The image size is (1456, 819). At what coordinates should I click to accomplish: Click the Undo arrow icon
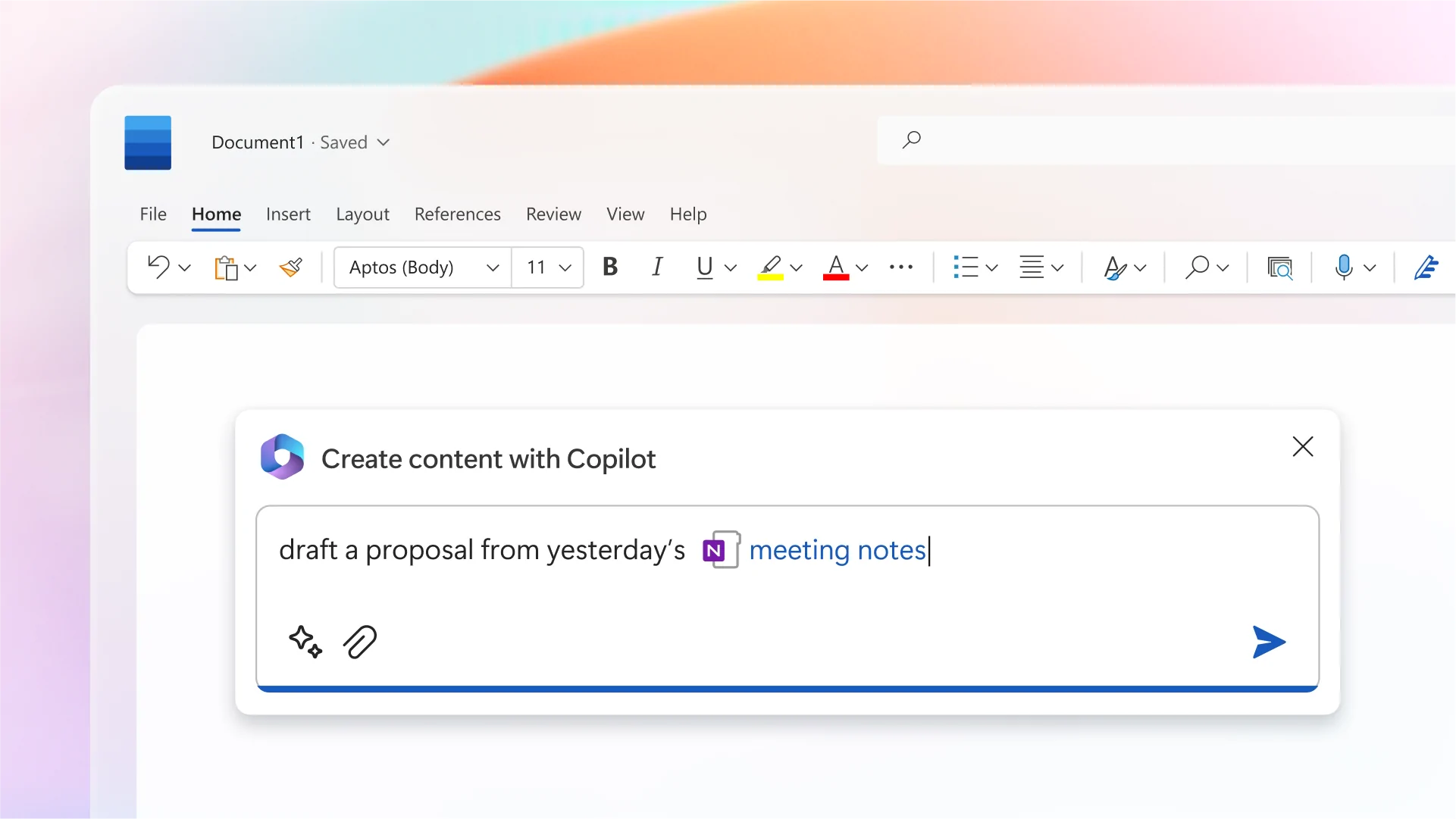click(x=158, y=267)
